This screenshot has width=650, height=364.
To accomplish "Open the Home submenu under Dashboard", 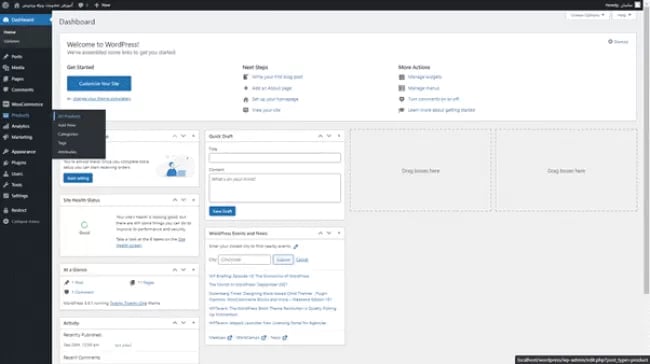I will click(x=10, y=32).
